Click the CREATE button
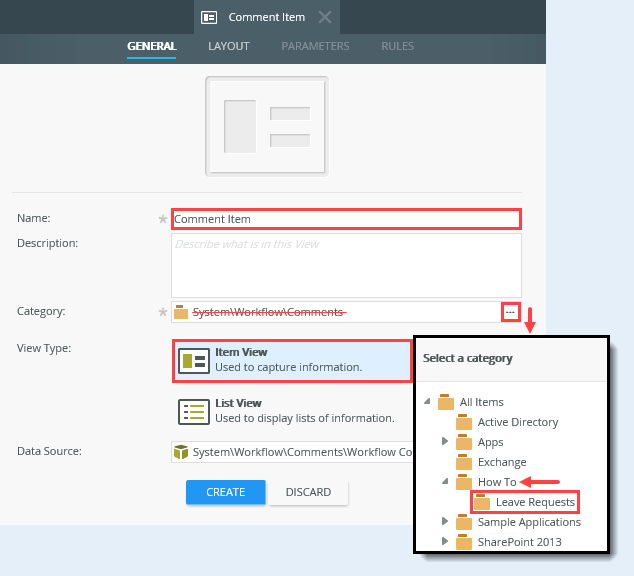Viewport: 634px width, 576px height. coord(226,492)
